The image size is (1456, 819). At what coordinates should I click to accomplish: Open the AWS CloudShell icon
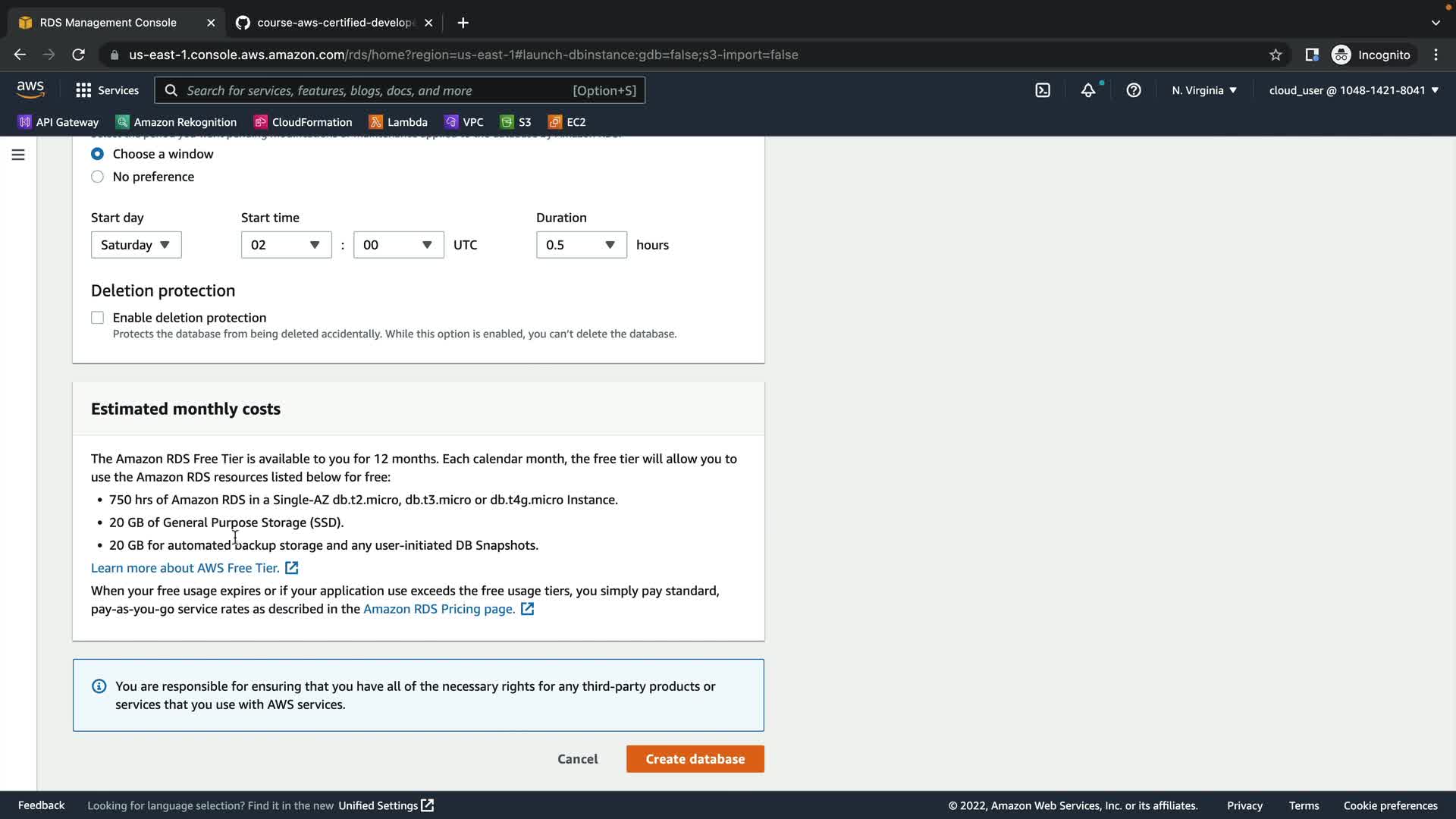coord(1043,90)
